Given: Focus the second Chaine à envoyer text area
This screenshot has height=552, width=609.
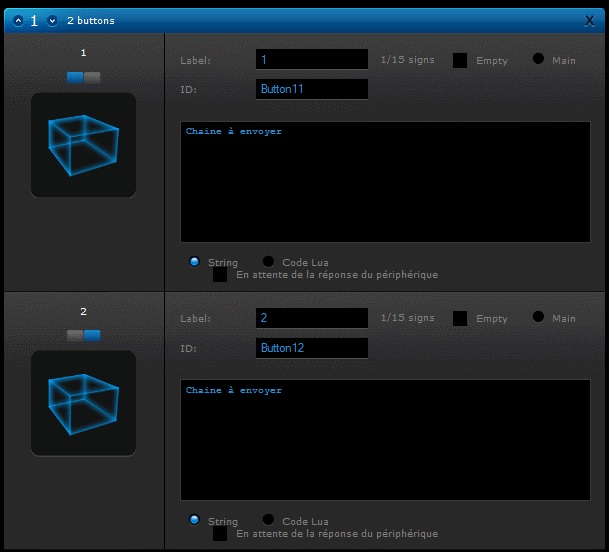Looking at the screenshot, I should [x=385, y=440].
